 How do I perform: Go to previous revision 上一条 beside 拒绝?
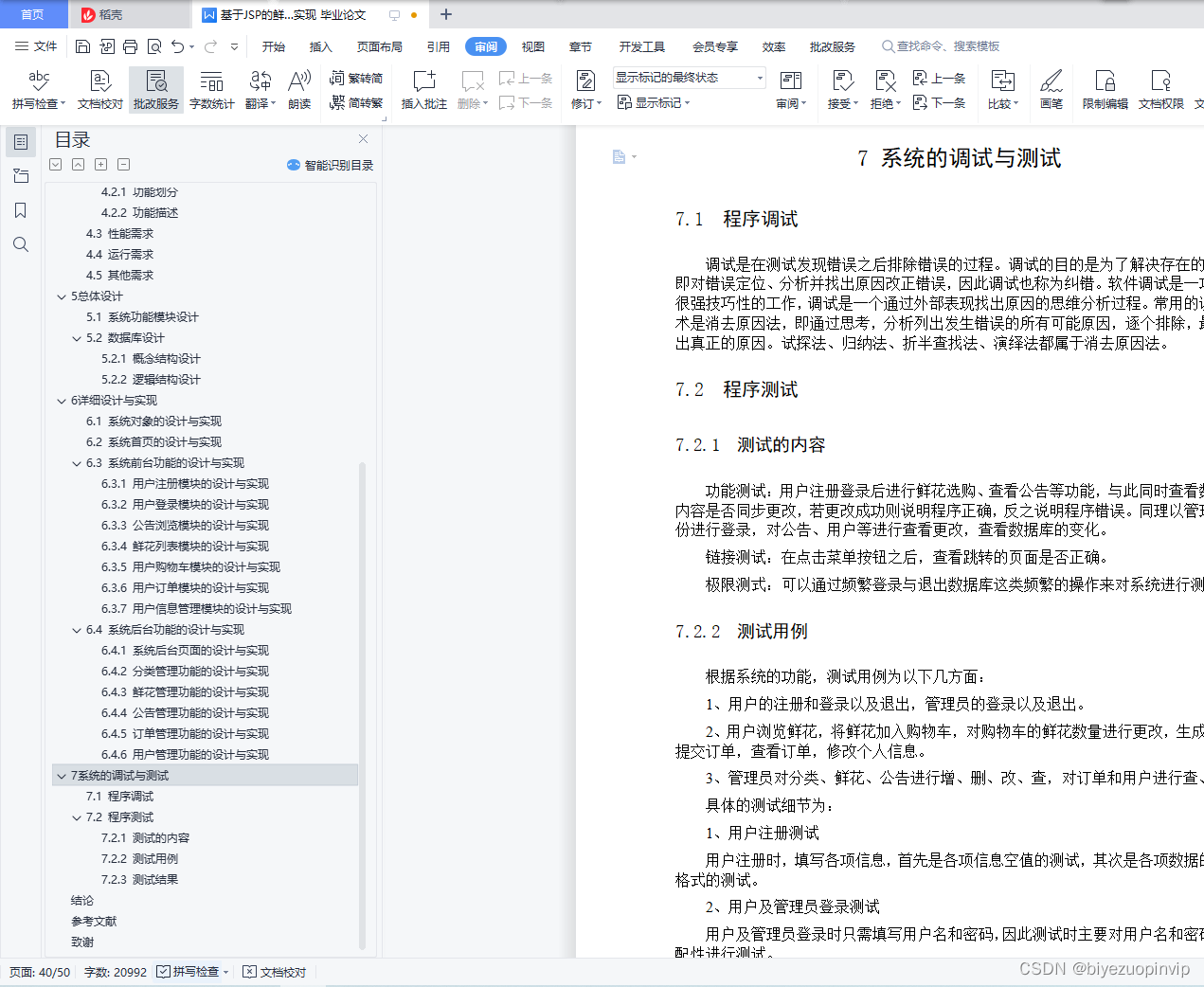coord(939,79)
